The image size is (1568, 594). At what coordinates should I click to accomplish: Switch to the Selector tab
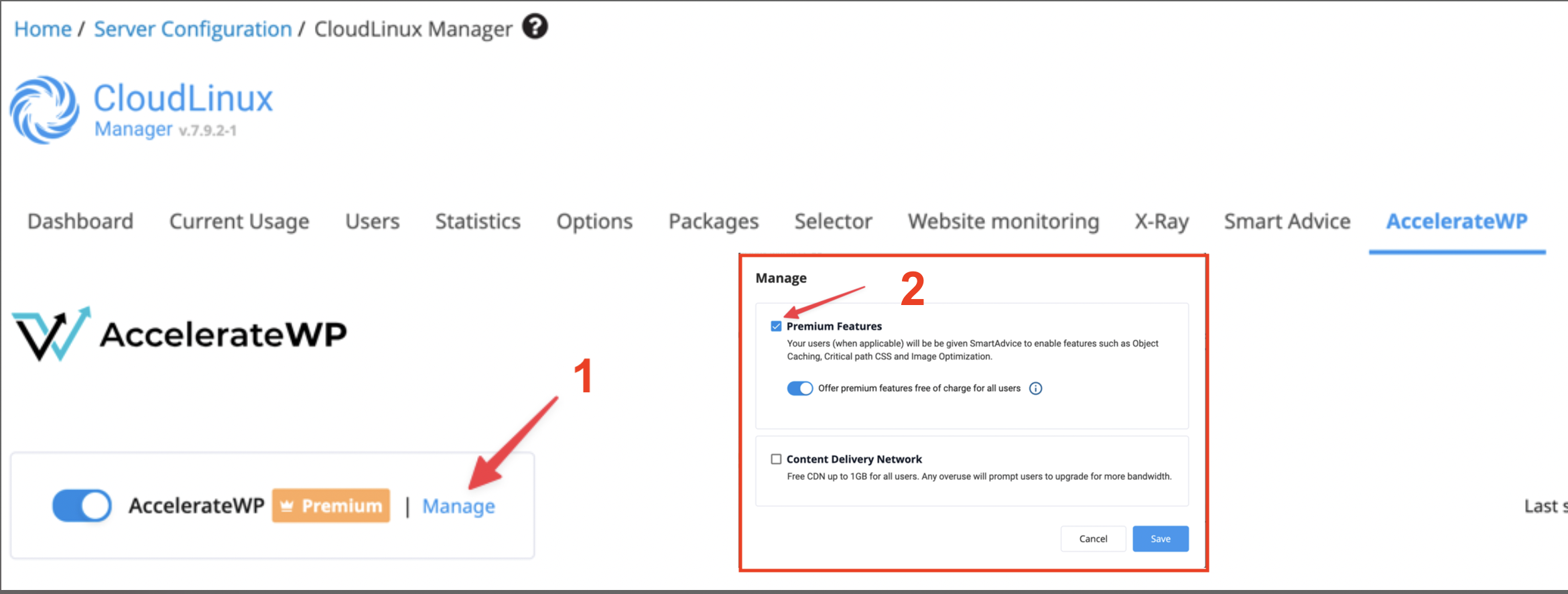pos(833,221)
